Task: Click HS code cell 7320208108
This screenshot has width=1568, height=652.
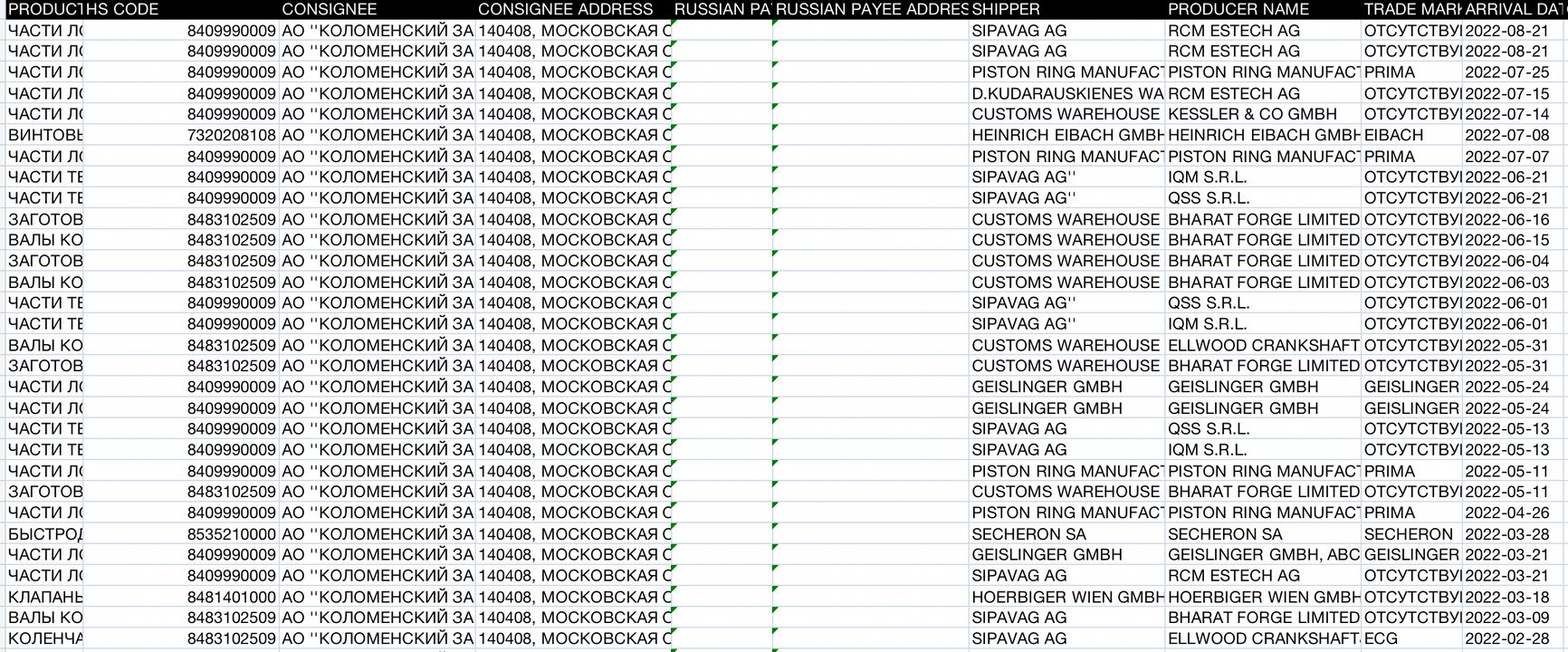Action: click(x=231, y=135)
